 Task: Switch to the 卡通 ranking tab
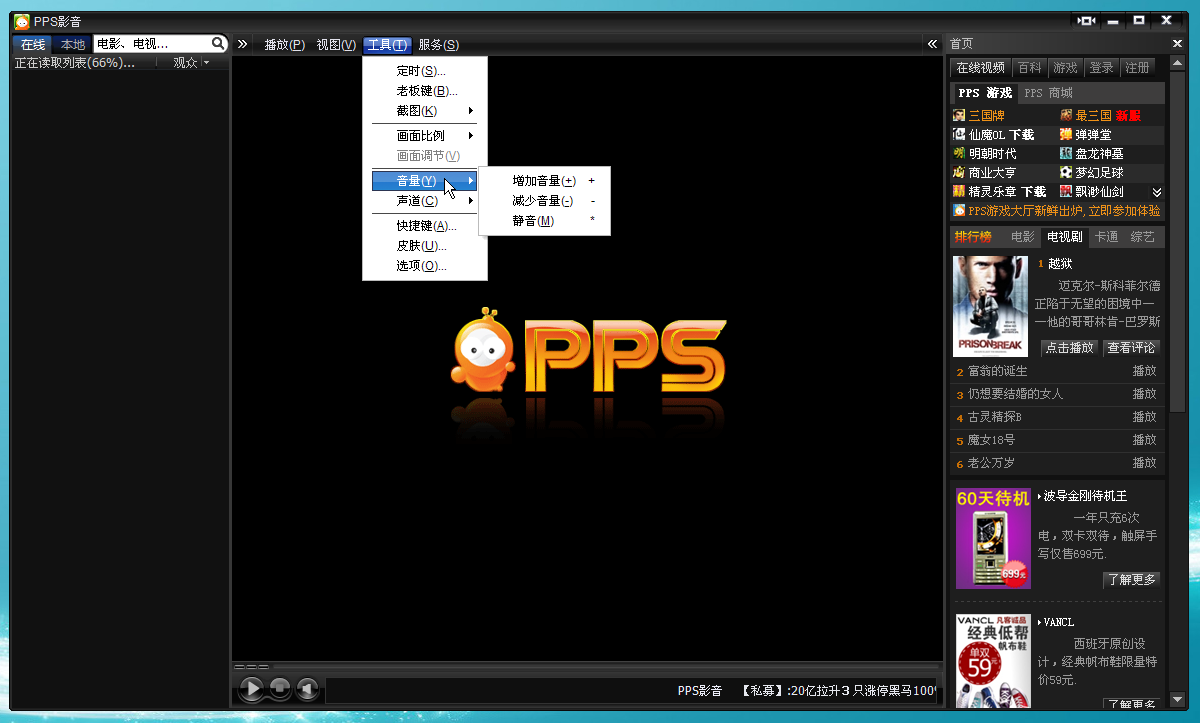(x=1106, y=237)
